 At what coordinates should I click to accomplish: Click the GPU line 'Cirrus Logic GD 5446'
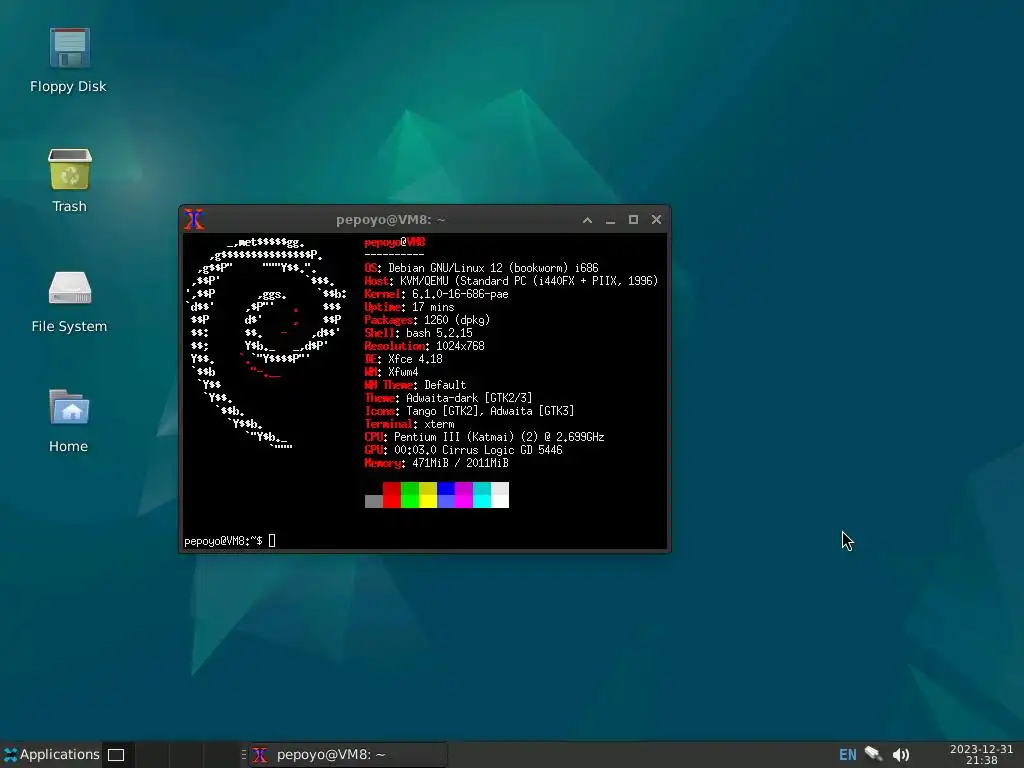tap(464, 451)
